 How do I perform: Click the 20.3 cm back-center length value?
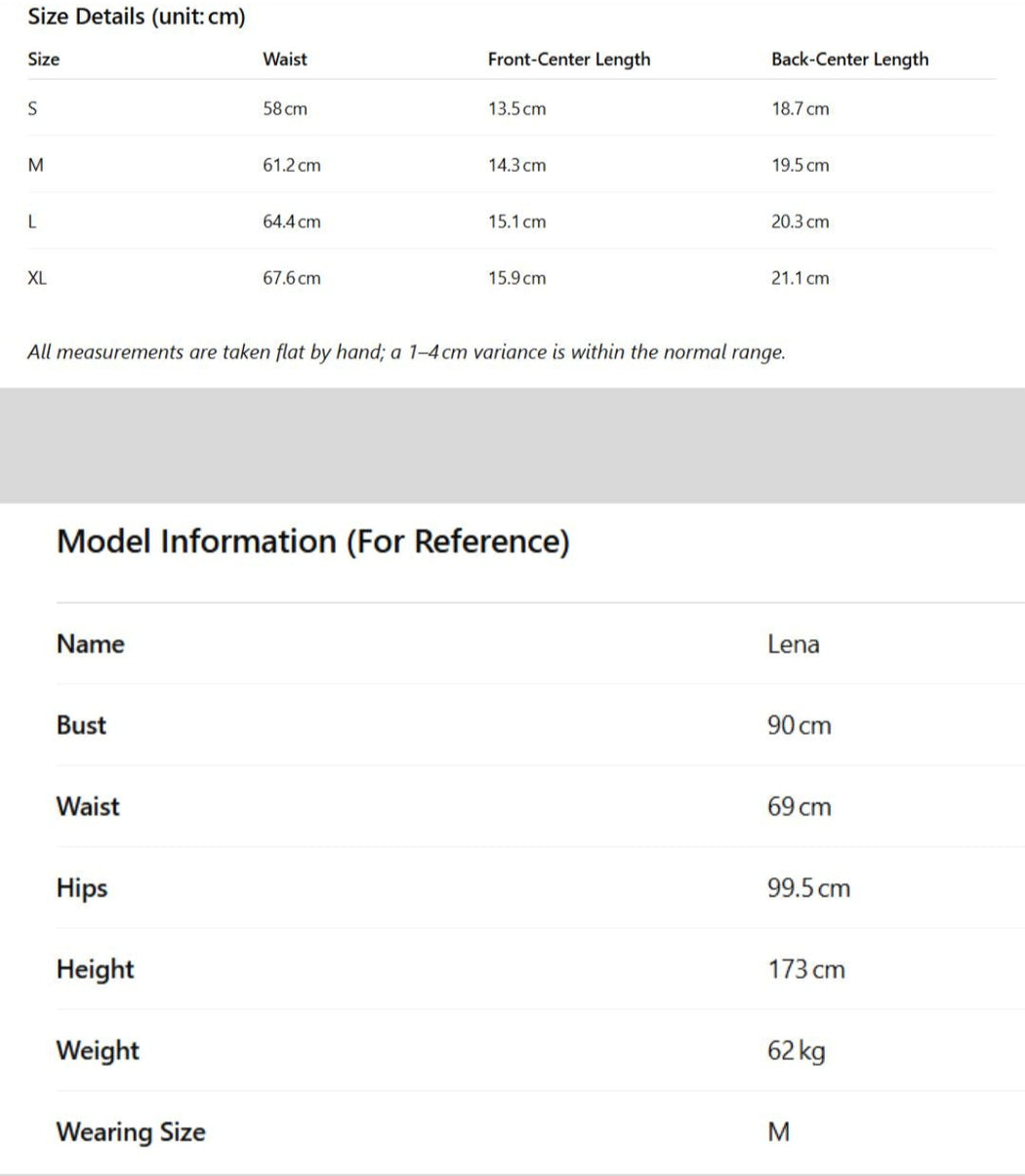(799, 223)
